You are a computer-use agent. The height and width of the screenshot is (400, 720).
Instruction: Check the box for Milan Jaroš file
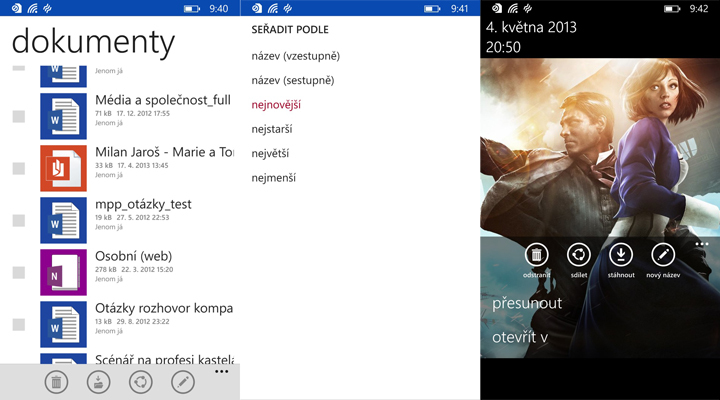(18, 168)
